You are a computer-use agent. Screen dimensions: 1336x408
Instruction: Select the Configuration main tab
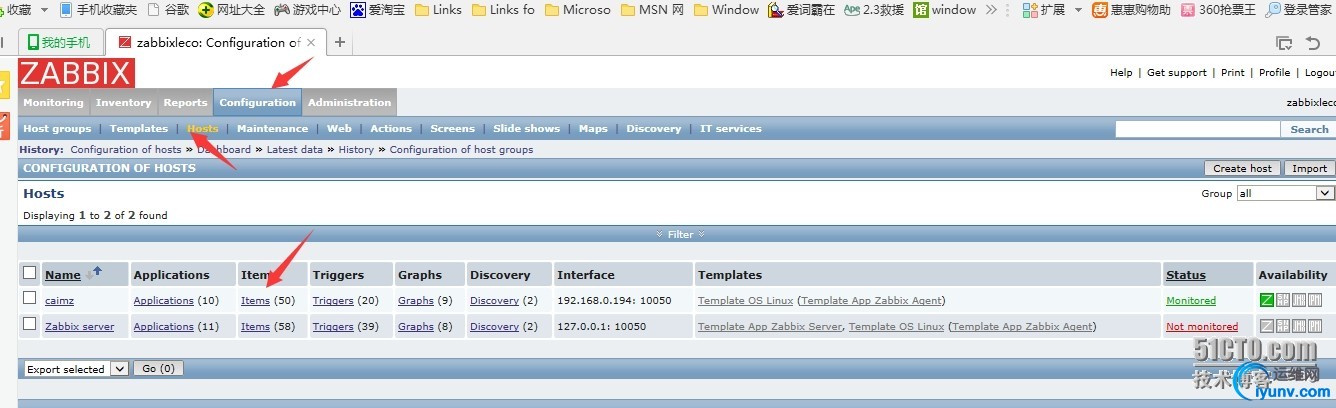[257, 102]
